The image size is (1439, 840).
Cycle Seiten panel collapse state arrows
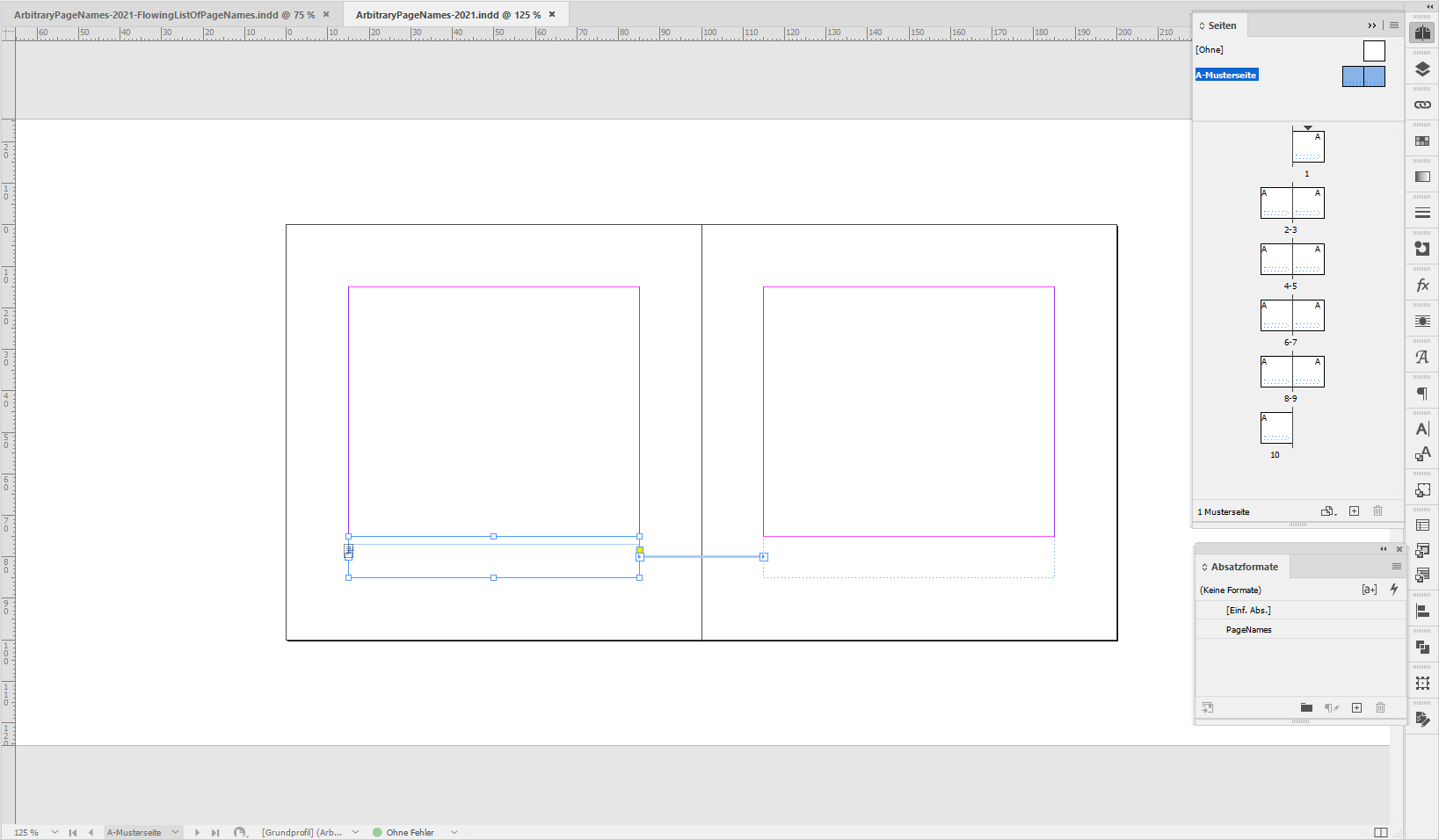tap(1203, 25)
